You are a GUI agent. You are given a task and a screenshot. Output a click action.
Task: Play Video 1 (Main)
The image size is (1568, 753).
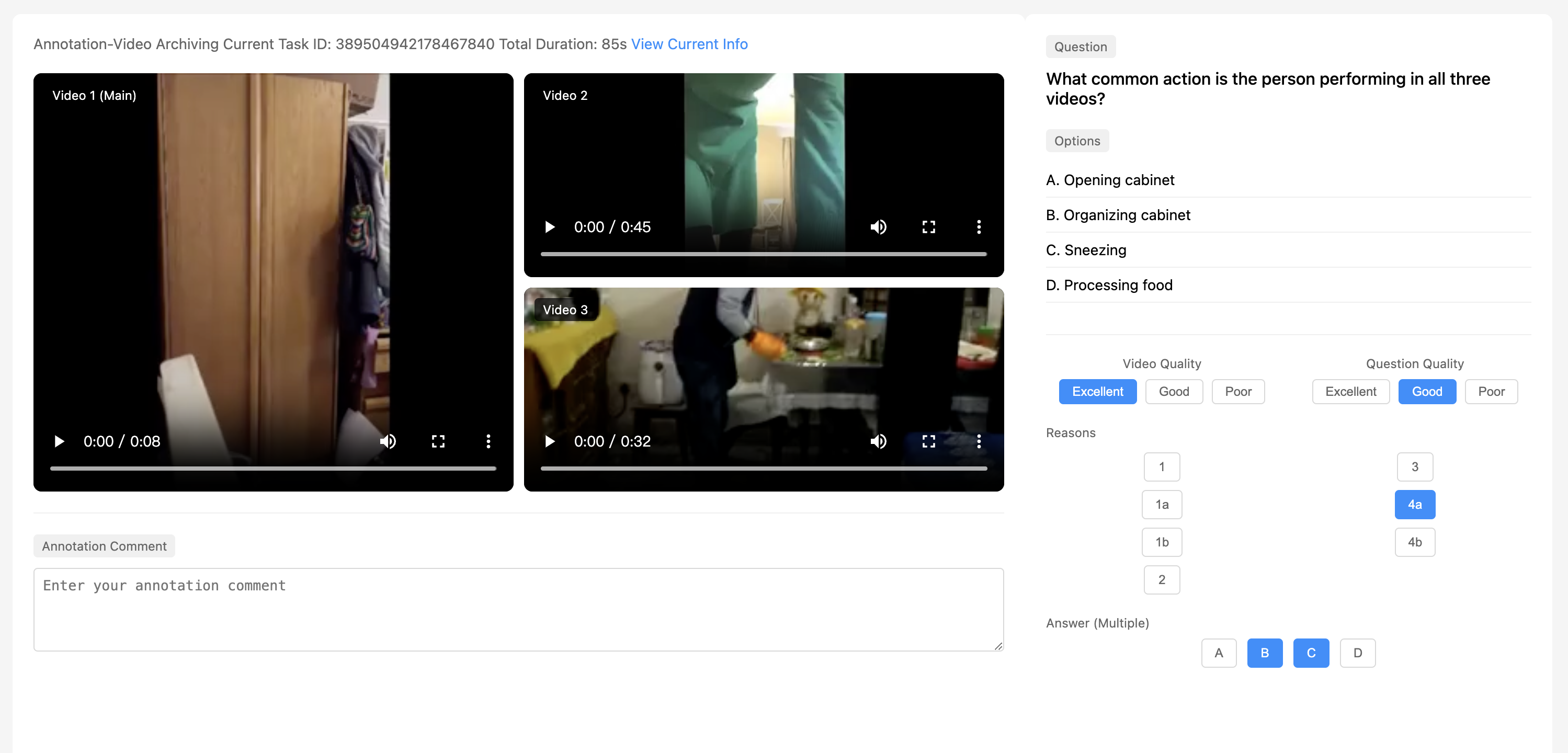(x=59, y=441)
